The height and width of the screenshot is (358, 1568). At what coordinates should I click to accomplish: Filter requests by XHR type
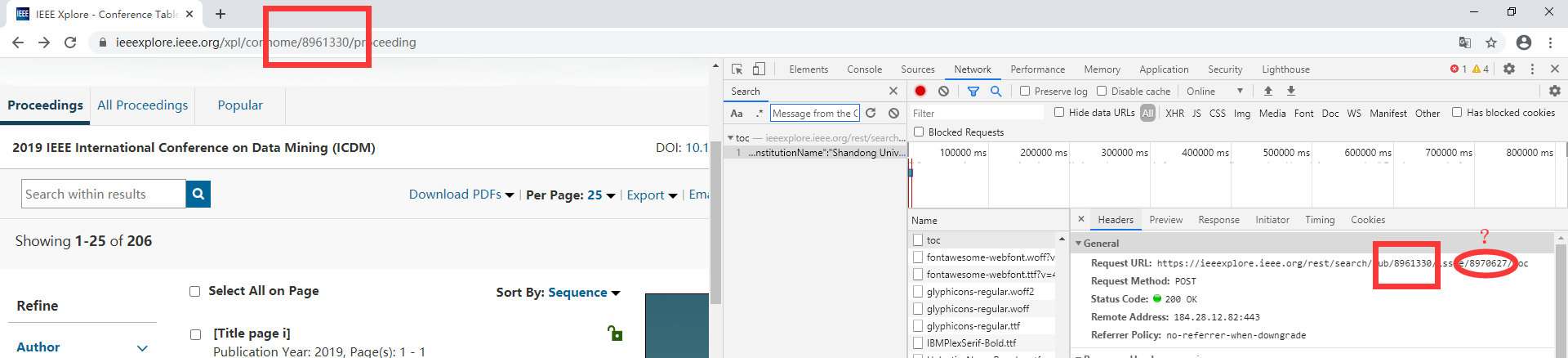[x=1174, y=114]
